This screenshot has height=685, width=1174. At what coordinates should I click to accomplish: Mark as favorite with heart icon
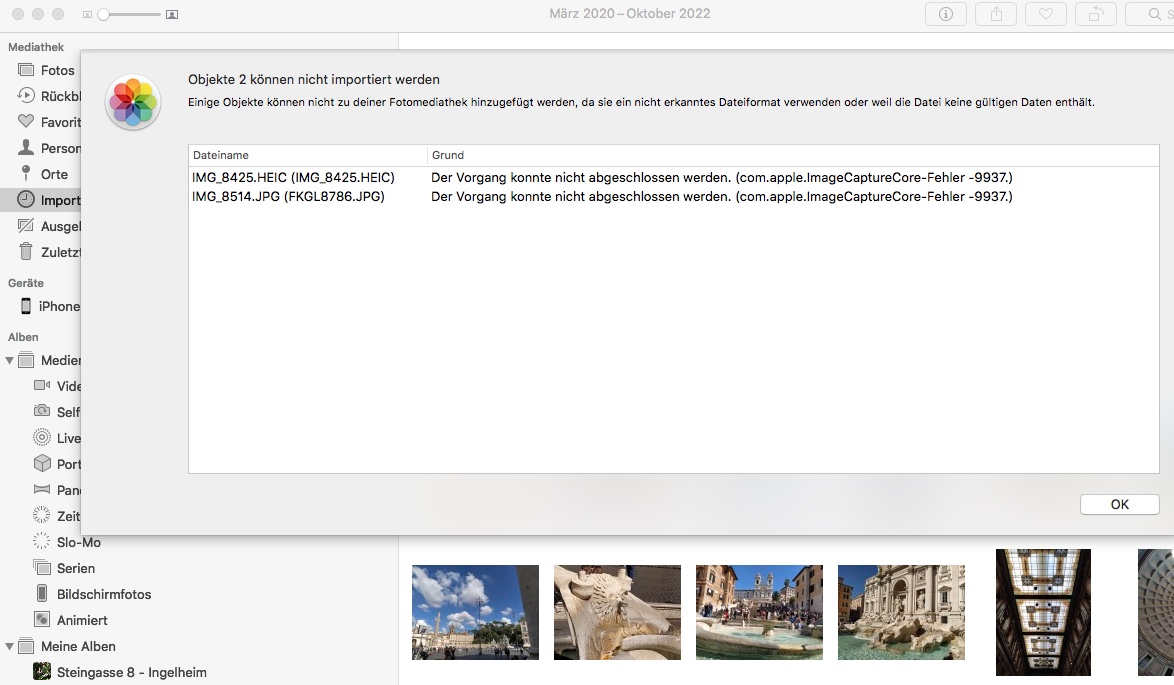coord(1045,14)
